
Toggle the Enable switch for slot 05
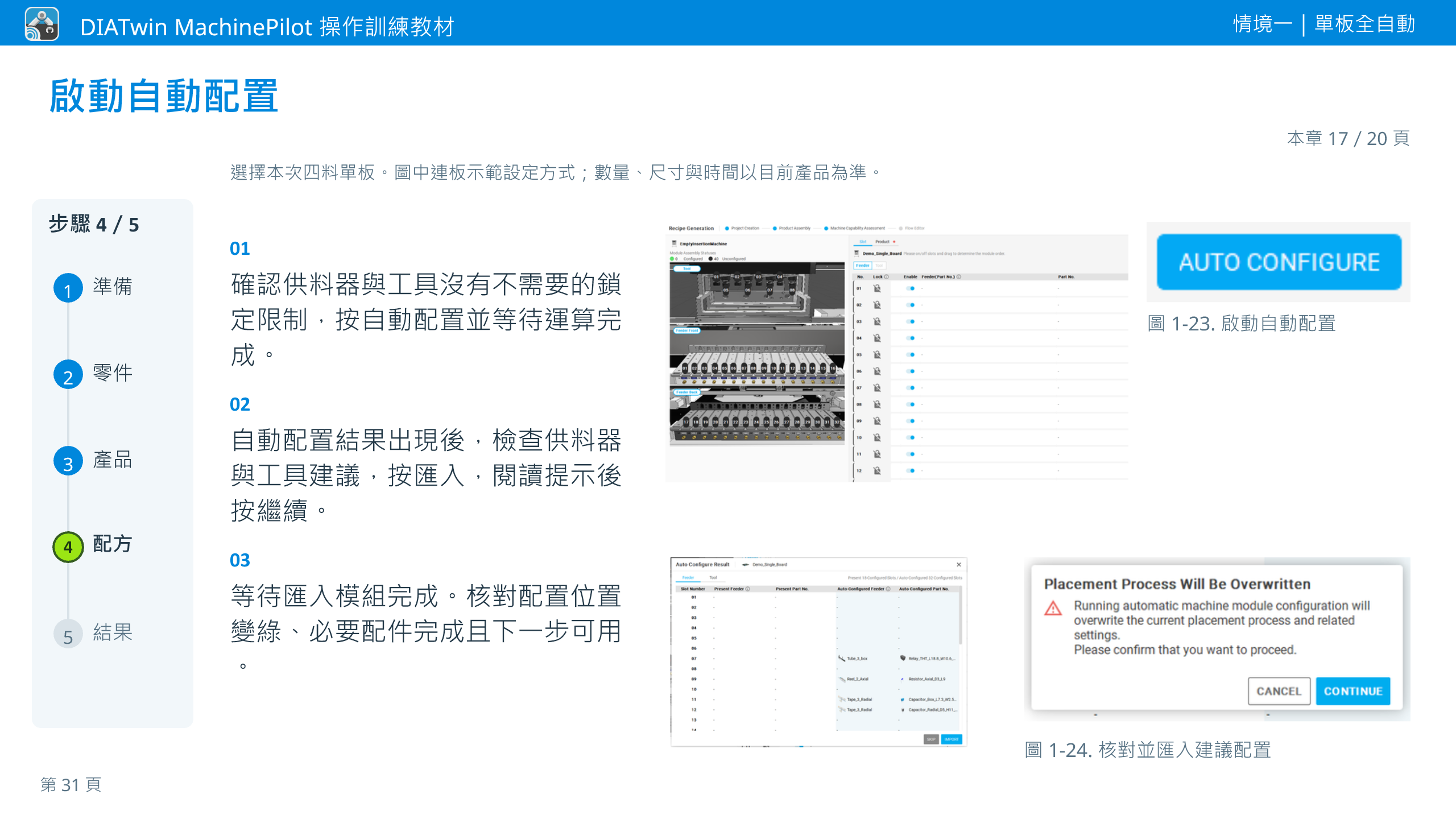(x=911, y=354)
